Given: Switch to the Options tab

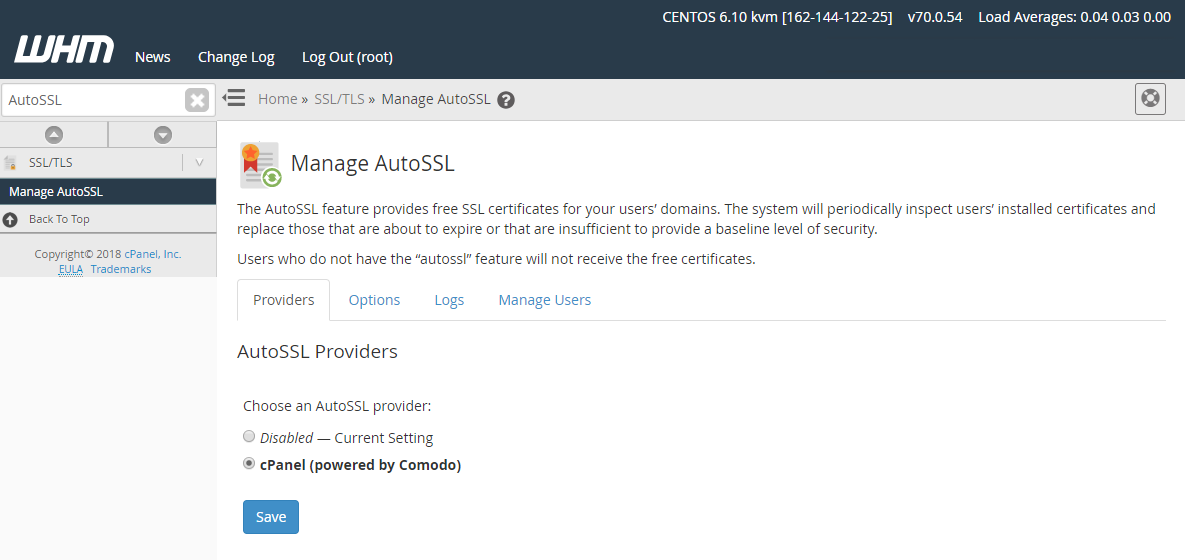Looking at the screenshot, I should (374, 300).
